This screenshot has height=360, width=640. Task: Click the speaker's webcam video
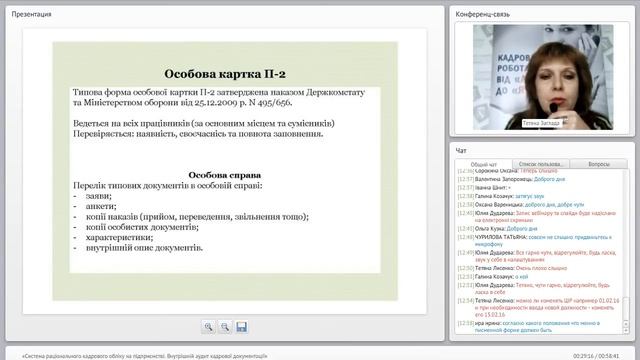[543, 77]
